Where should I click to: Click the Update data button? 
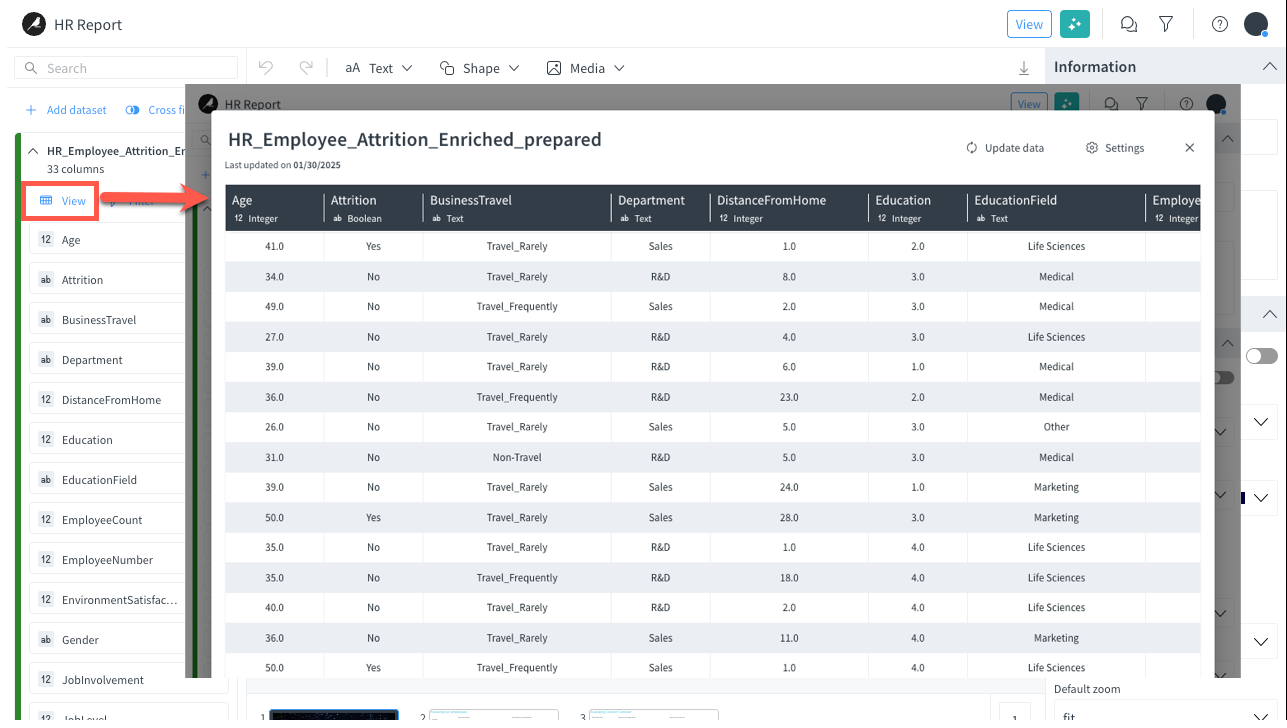click(x=1005, y=147)
